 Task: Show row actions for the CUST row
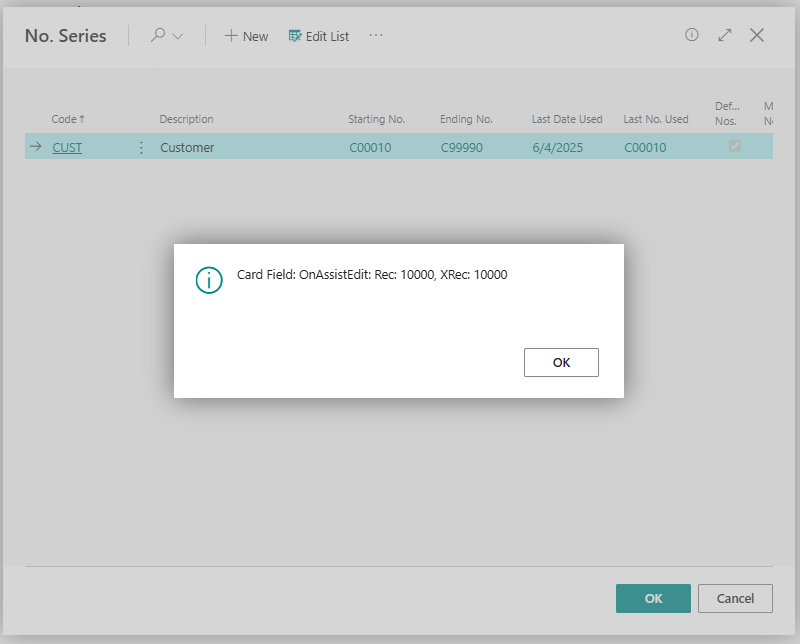coord(140,147)
